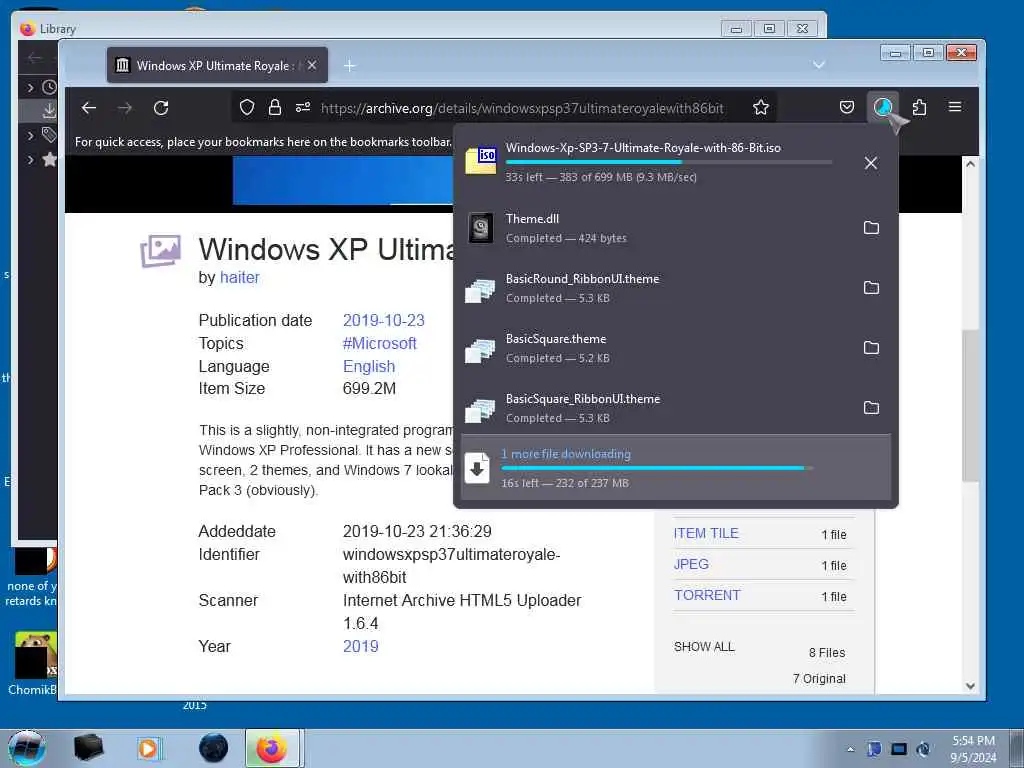Click the archive.org URL address field
Image resolution: width=1024 pixels, height=768 pixels.
pyautogui.click(x=522, y=108)
